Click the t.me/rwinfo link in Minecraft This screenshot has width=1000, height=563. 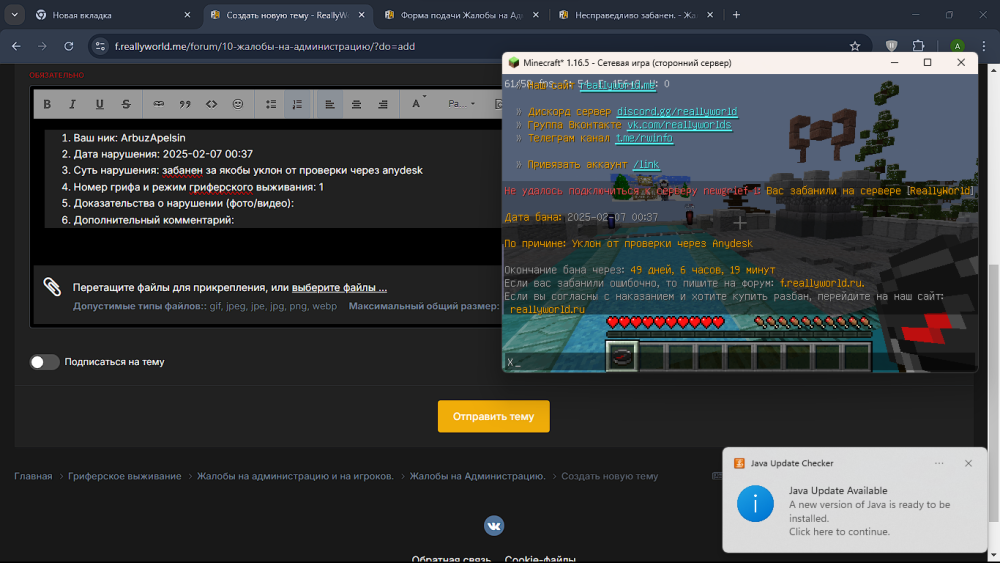click(x=644, y=138)
